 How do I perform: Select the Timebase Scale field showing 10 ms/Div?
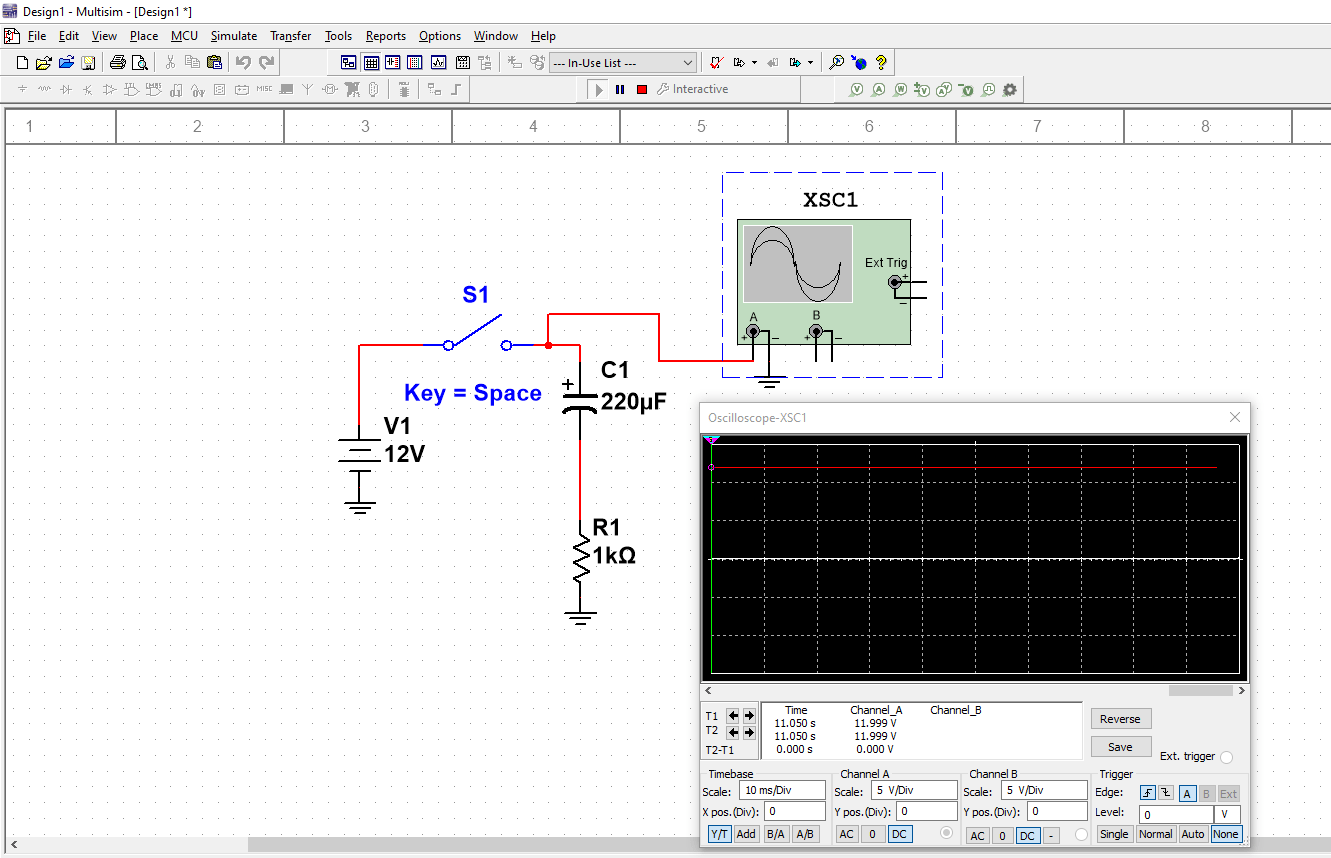[x=781, y=789]
